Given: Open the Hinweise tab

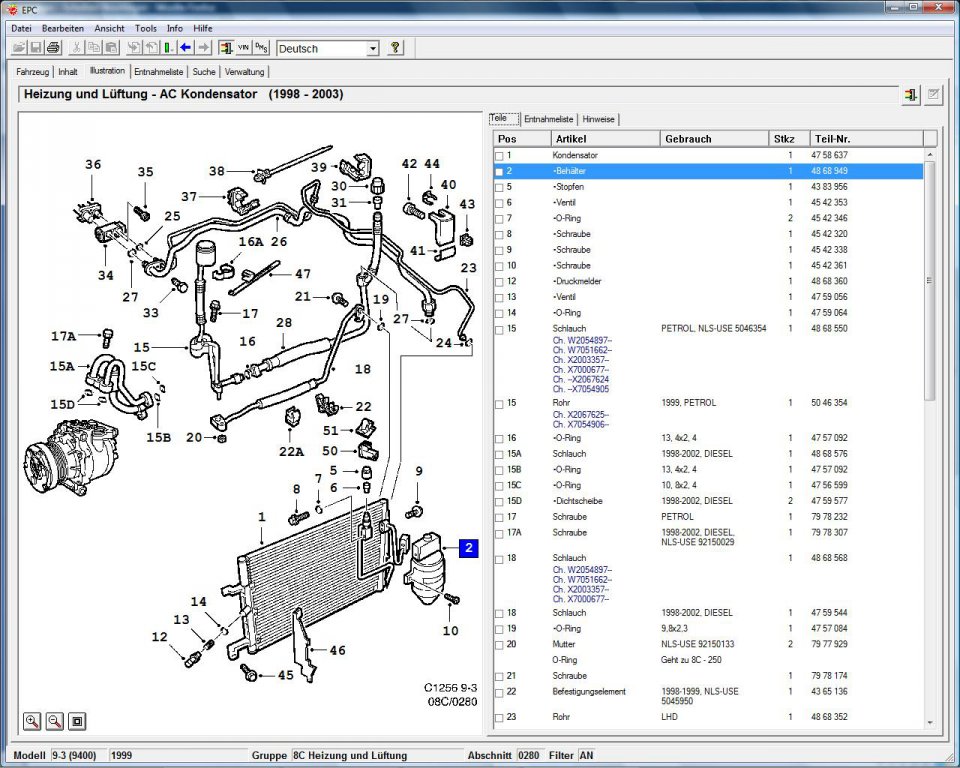Looking at the screenshot, I should (x=598, y=119).
